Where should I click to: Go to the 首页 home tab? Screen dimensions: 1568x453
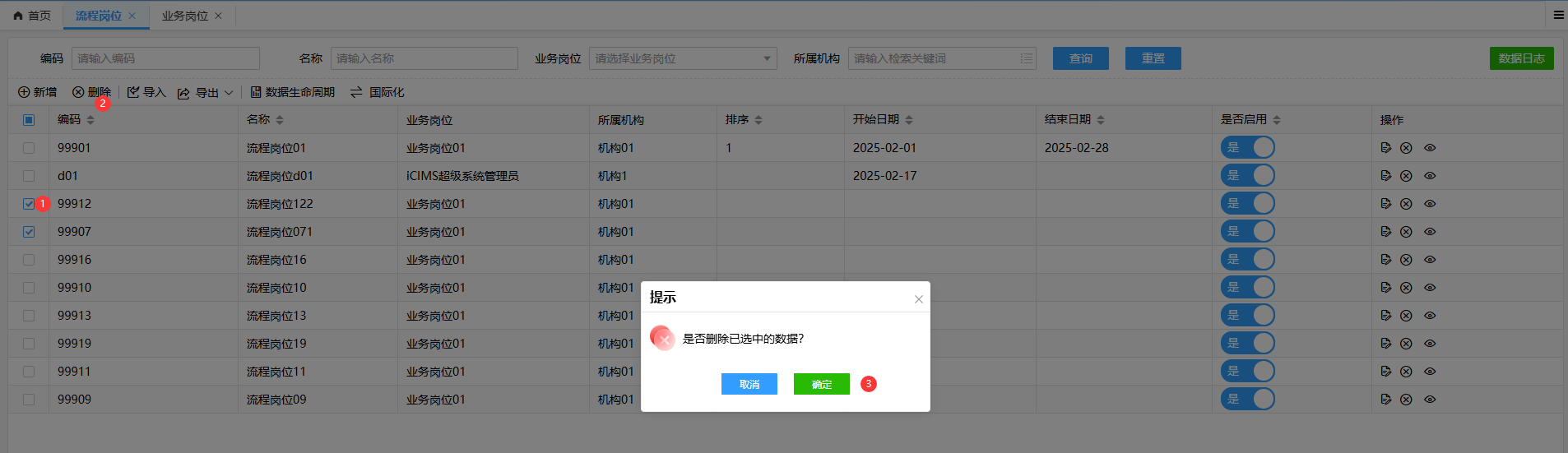tap(33, 16)
